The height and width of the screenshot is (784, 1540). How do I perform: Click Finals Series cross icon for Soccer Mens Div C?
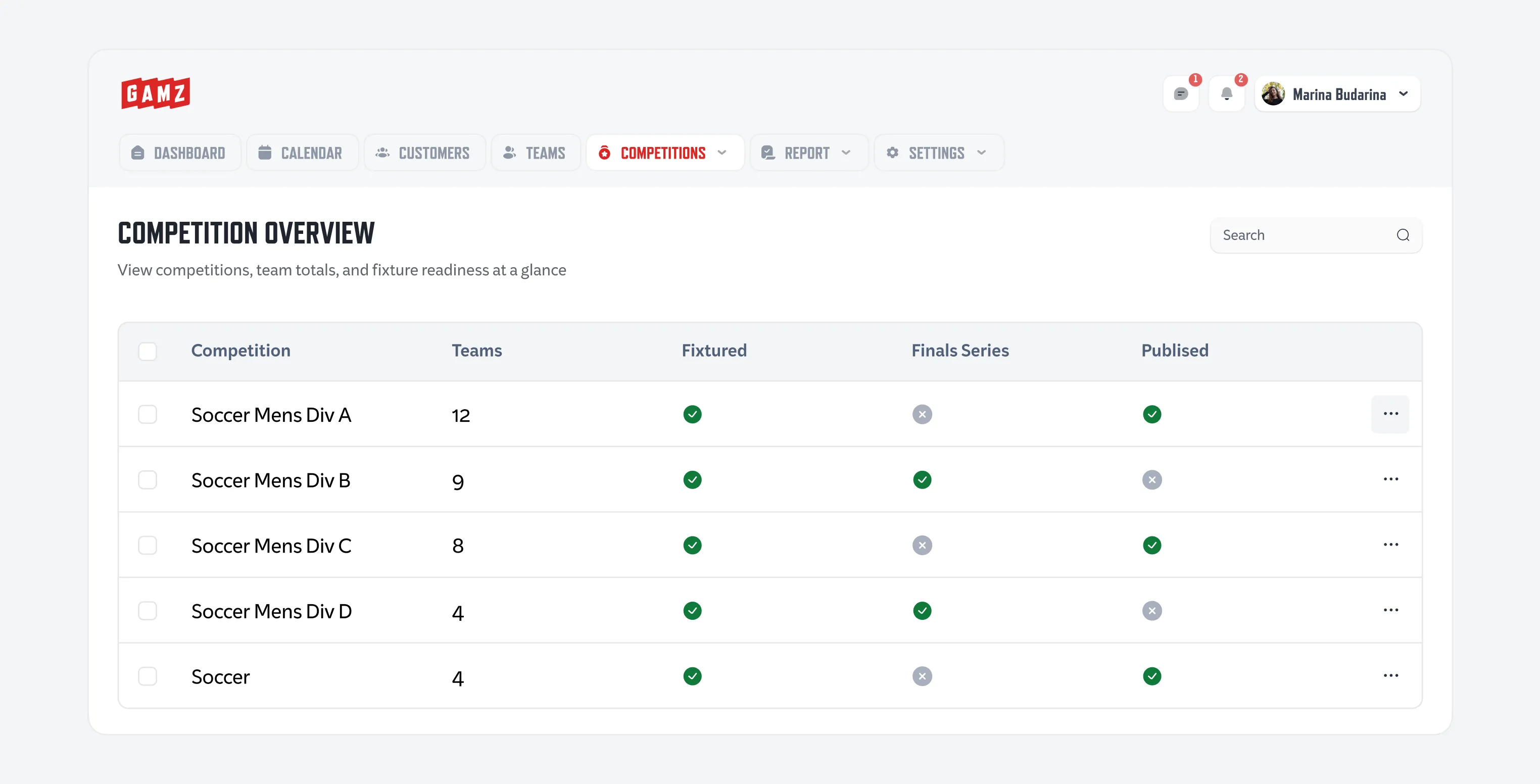tap(922, 545)
